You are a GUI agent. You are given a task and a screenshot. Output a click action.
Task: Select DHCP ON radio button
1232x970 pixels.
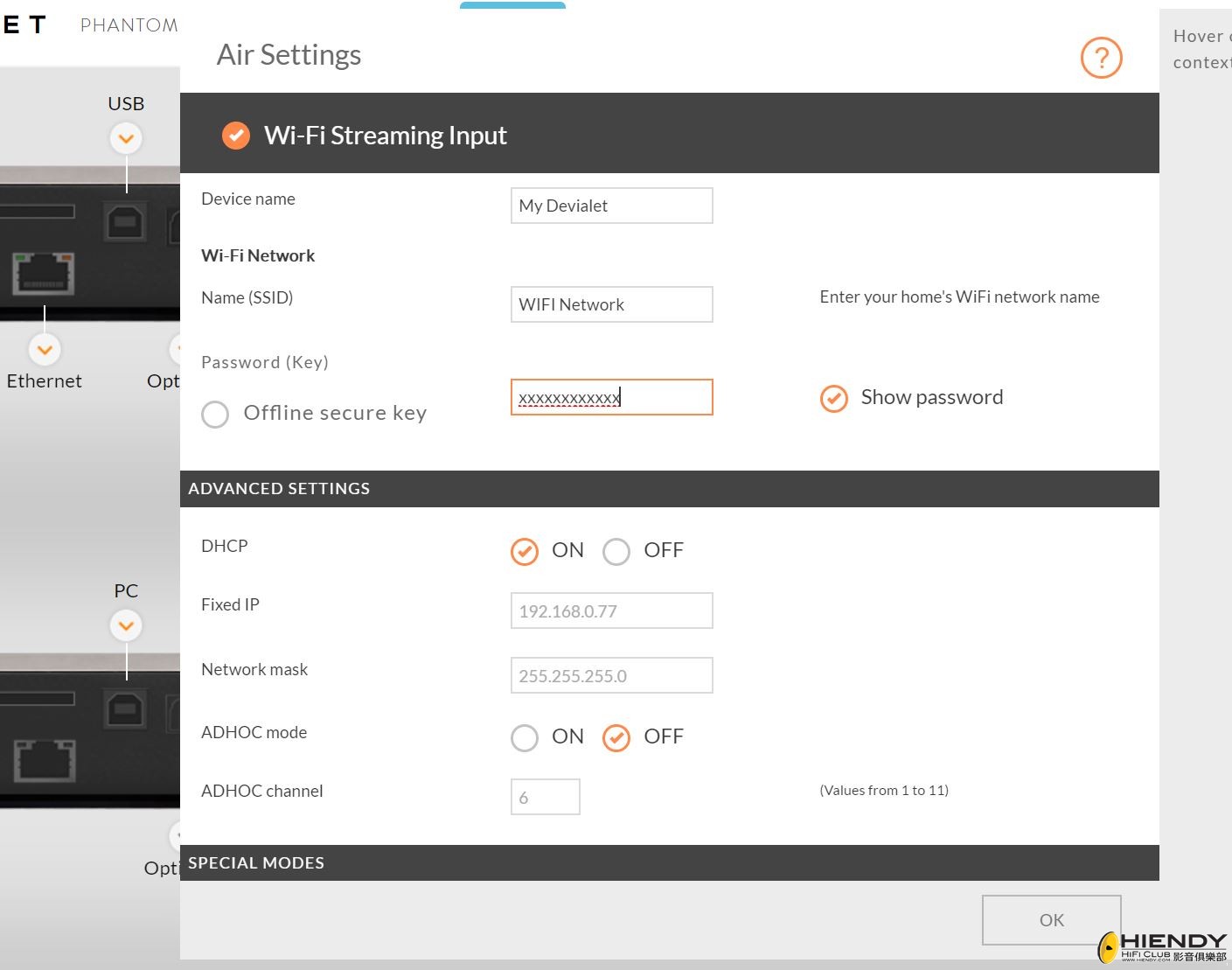point(525,551)
